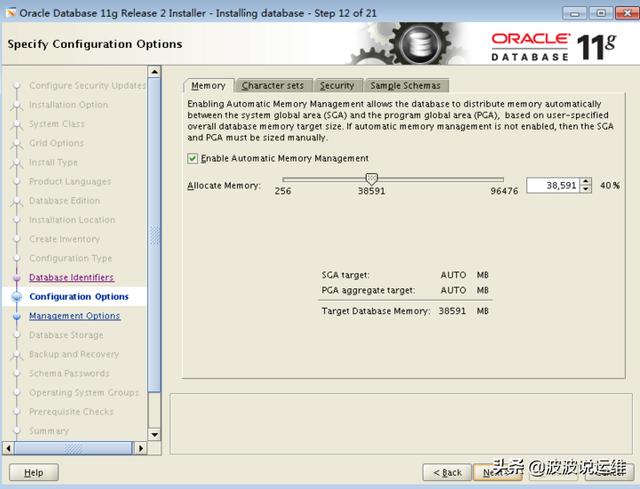
Task: Click the PGA aggregate target label
Action: tap(368, 290)
